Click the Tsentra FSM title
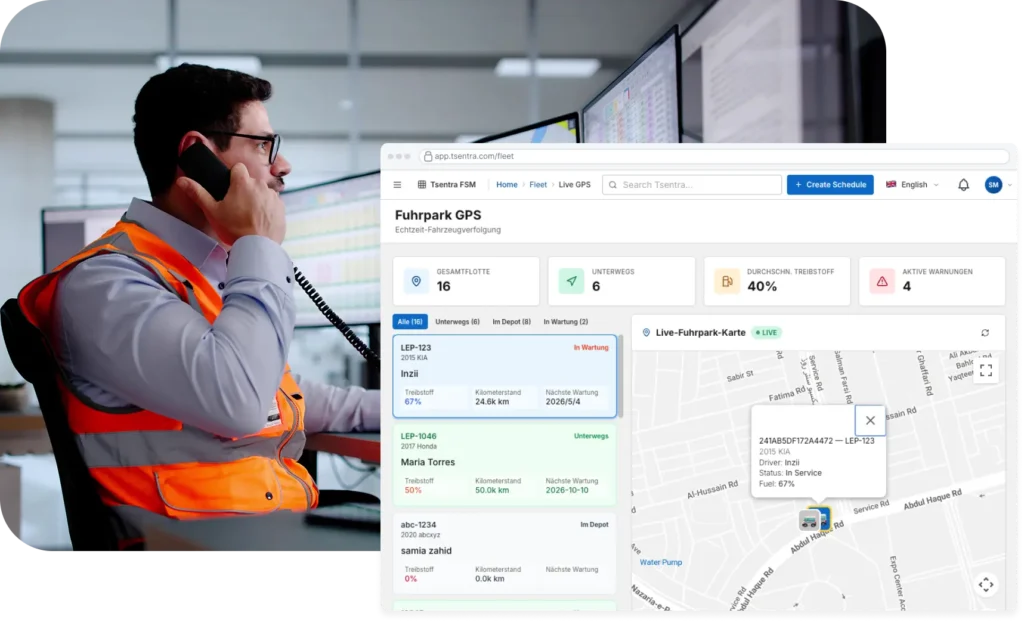Screen dimensions: 1024x622 click(453, 185)
